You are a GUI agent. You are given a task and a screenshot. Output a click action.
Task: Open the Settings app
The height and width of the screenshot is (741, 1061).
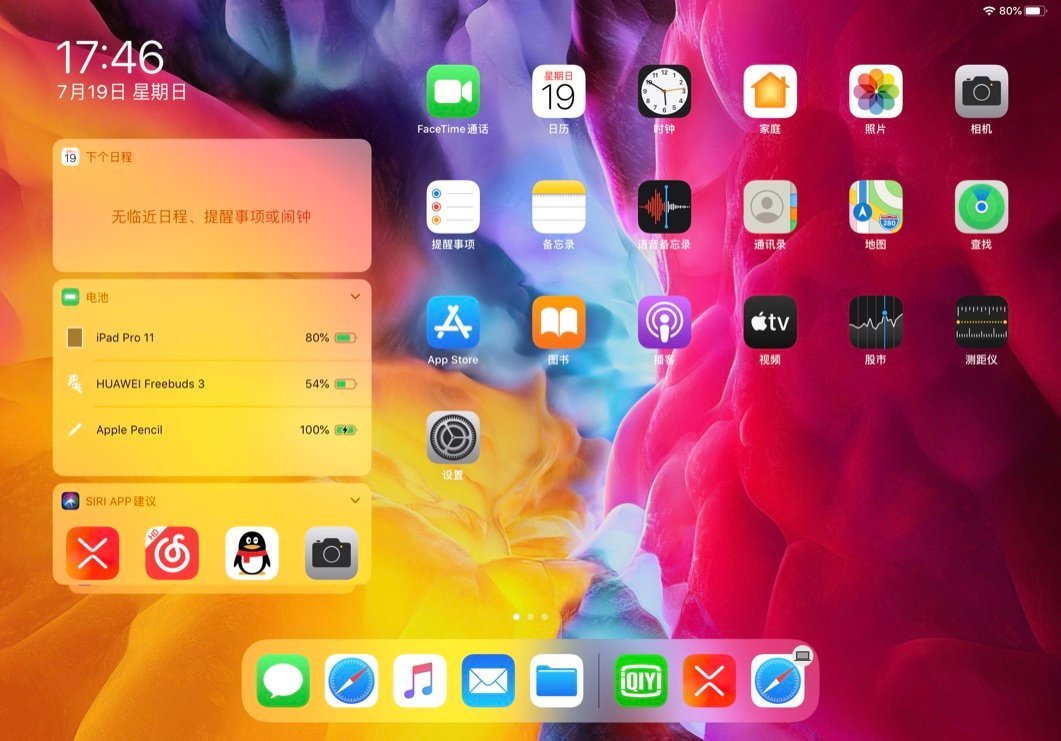(x=453, y=438)
